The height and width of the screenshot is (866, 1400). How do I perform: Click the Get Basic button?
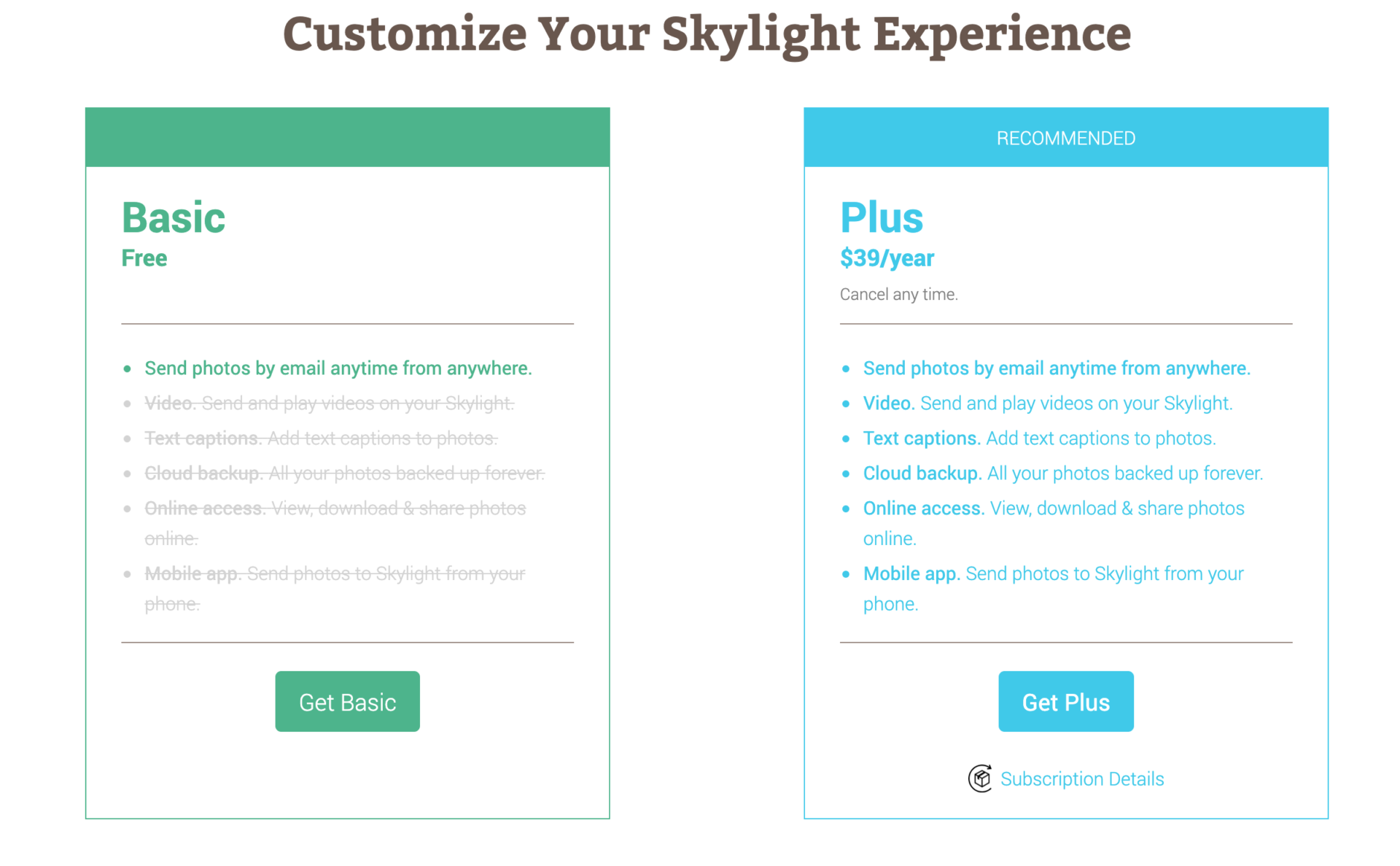(x=347, y=701)
